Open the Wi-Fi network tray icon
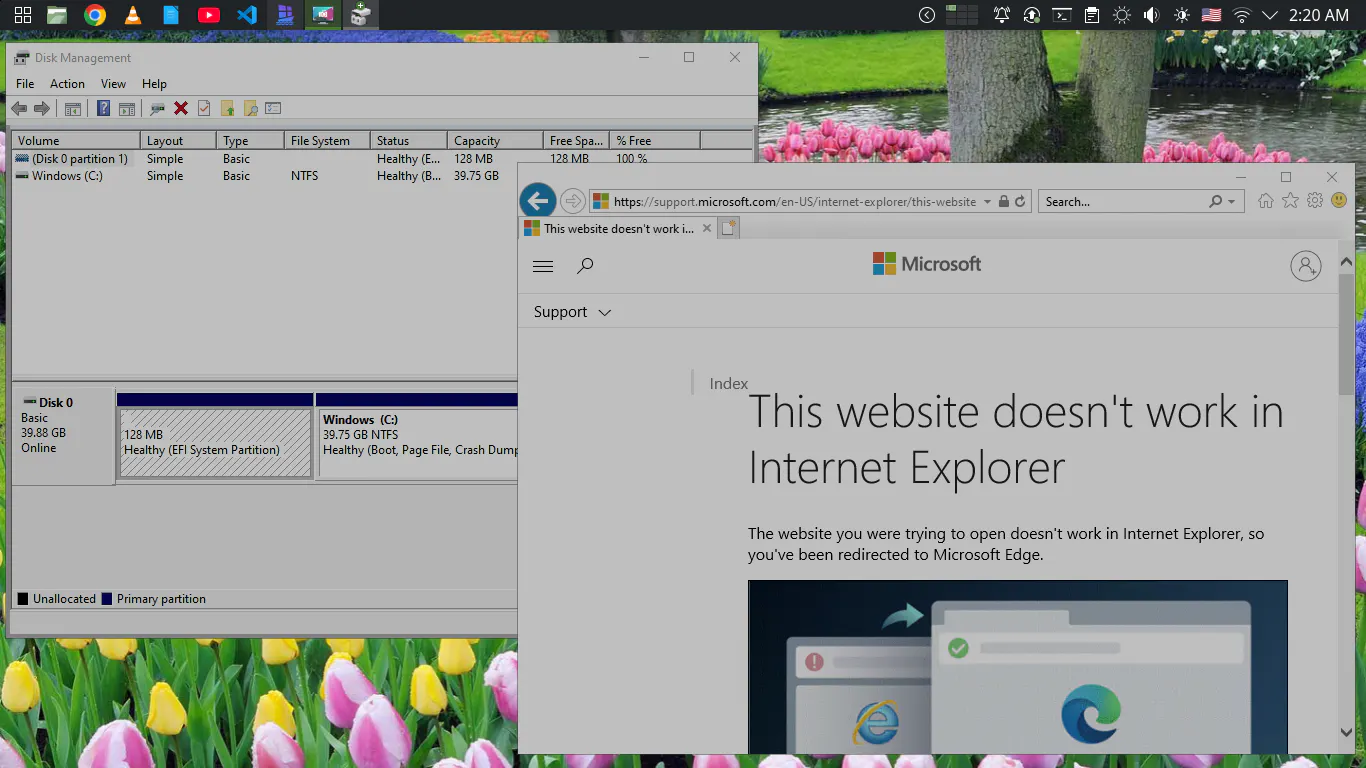1366x768 pixels. pos(1242,15)
